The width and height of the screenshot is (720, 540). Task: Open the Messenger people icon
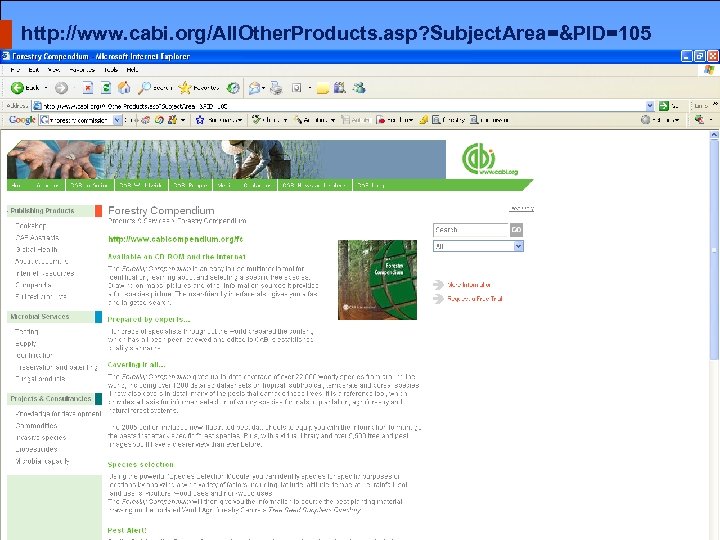click(359, 88)
